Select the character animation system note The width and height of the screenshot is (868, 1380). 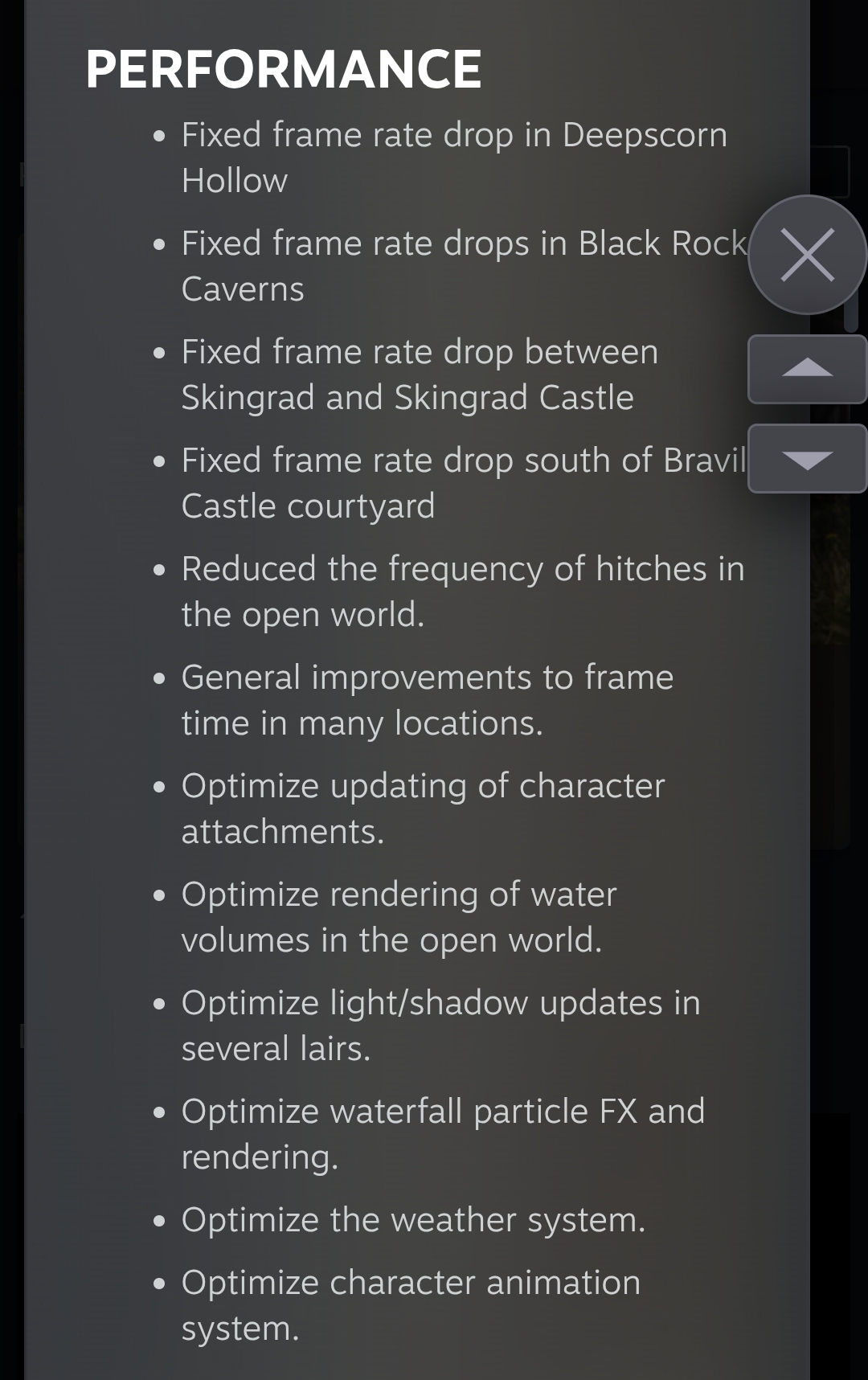[x=411, y=1305]
